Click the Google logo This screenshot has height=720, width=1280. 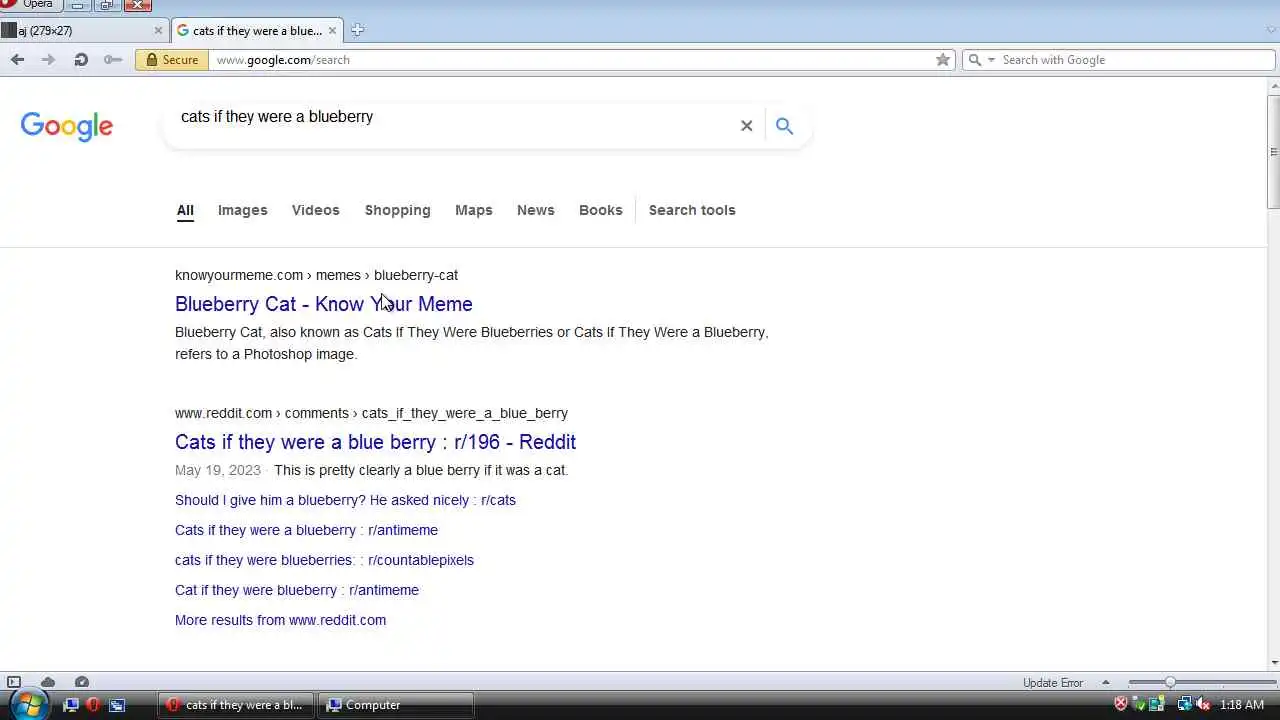67,126
